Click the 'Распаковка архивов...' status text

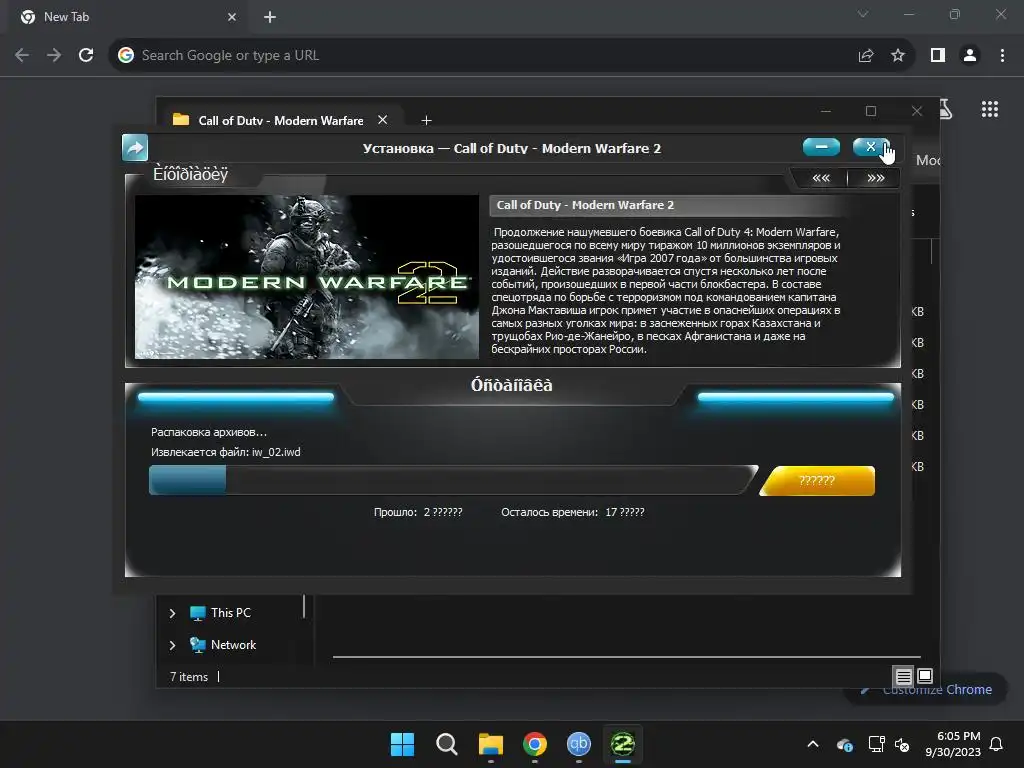[x=209, y=432]
